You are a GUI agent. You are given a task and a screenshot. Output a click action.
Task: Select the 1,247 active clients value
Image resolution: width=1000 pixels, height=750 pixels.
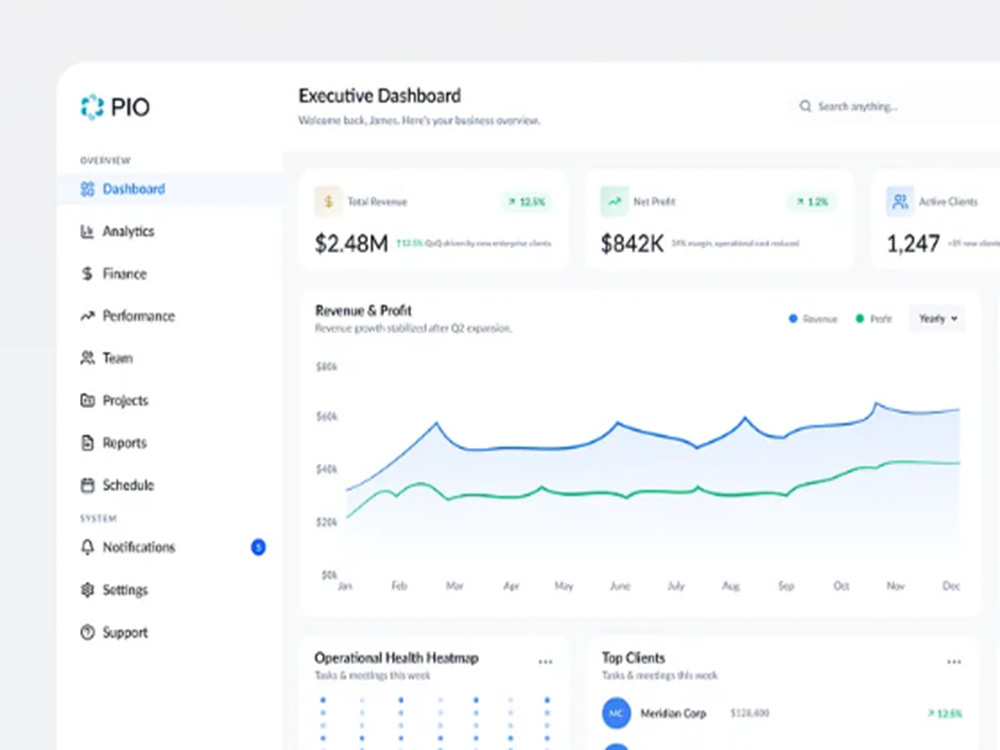point(913,244)
